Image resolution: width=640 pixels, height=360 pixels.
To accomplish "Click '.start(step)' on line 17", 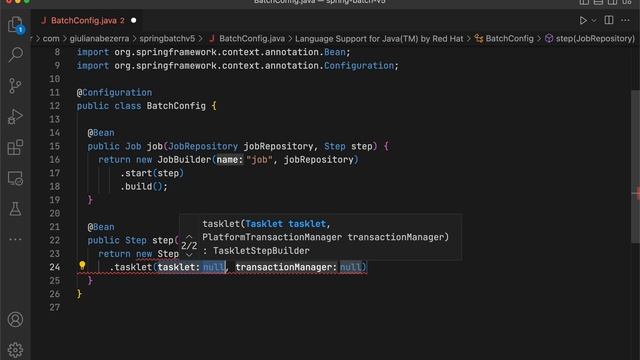I will 152,173.
